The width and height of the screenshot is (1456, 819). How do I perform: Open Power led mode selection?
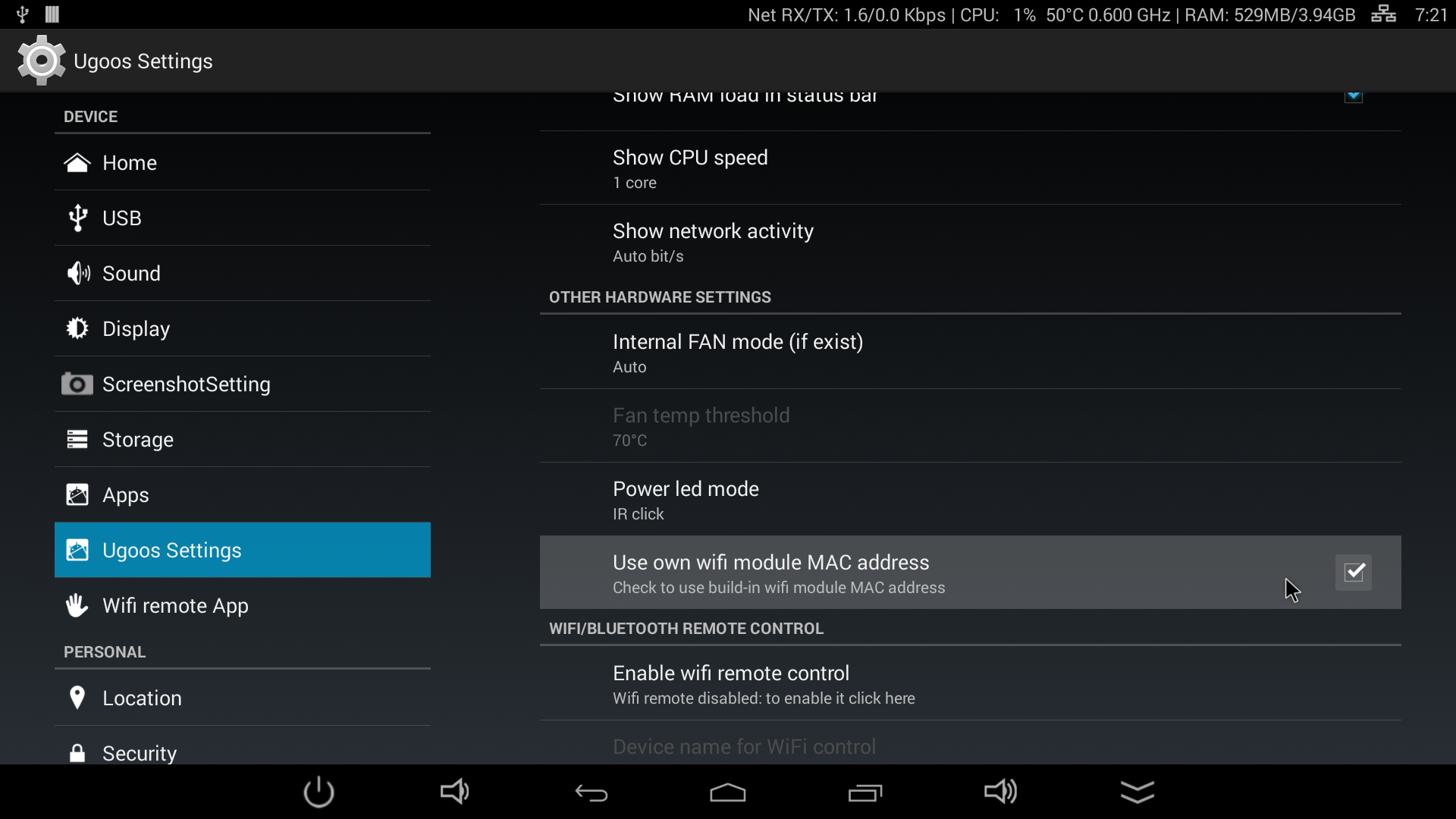970,500
